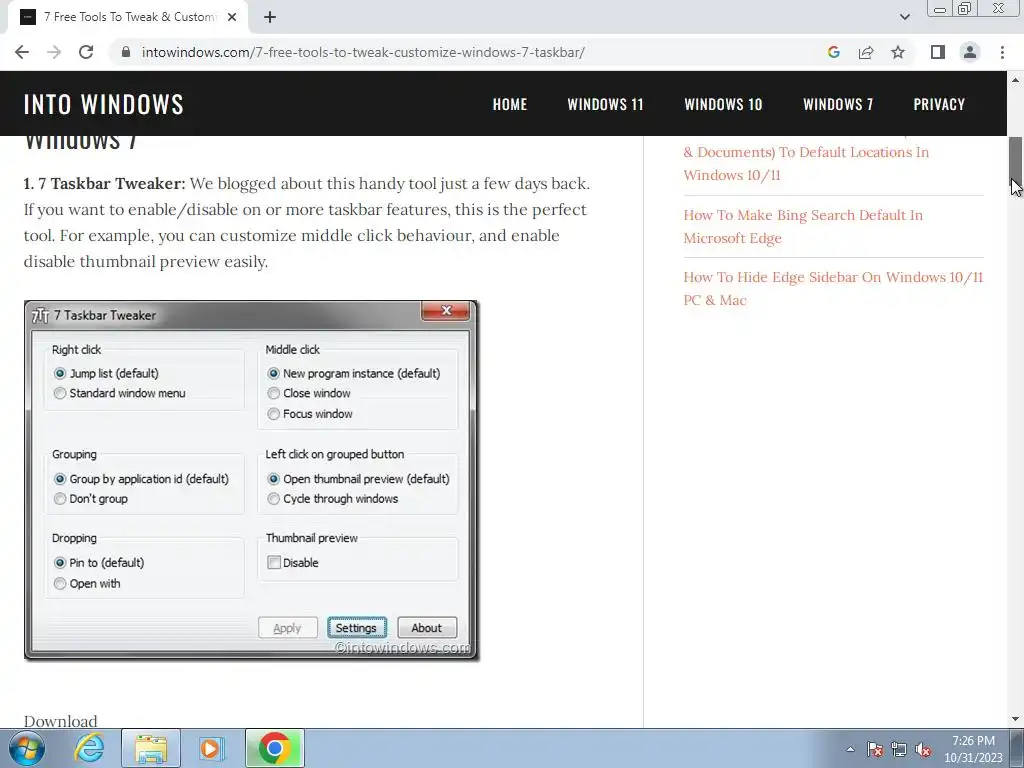Open the Action Center flag icon

tap(875, 749)
